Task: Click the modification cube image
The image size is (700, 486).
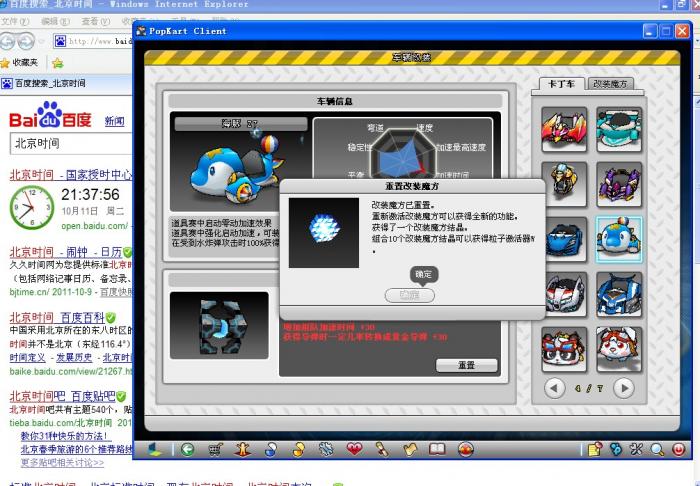Action: [219, 325]
